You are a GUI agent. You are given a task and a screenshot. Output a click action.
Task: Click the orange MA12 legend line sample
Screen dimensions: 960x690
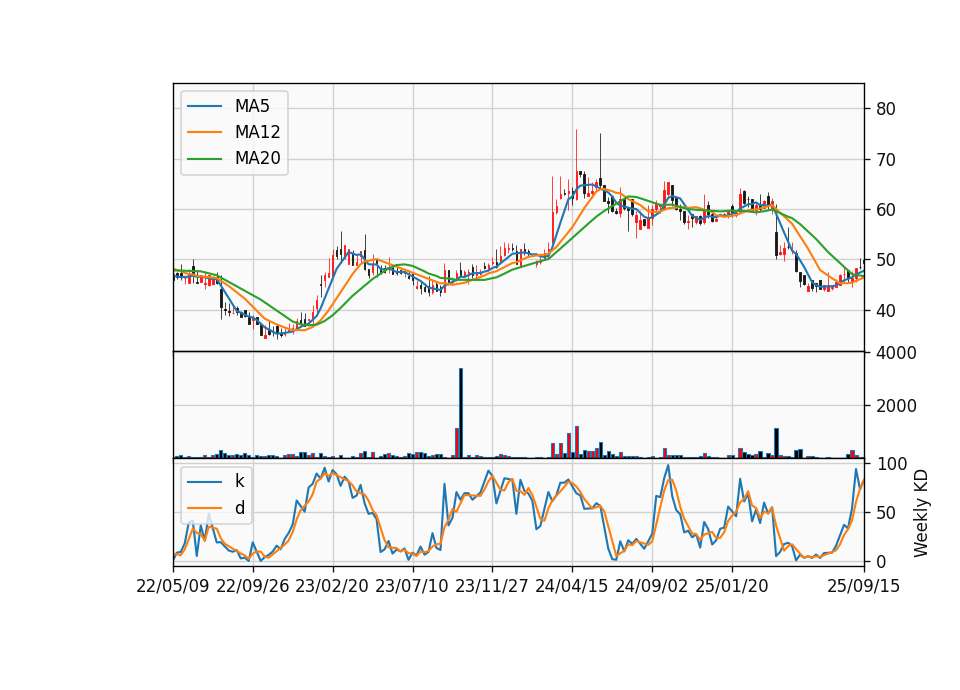tap(204, 132)
